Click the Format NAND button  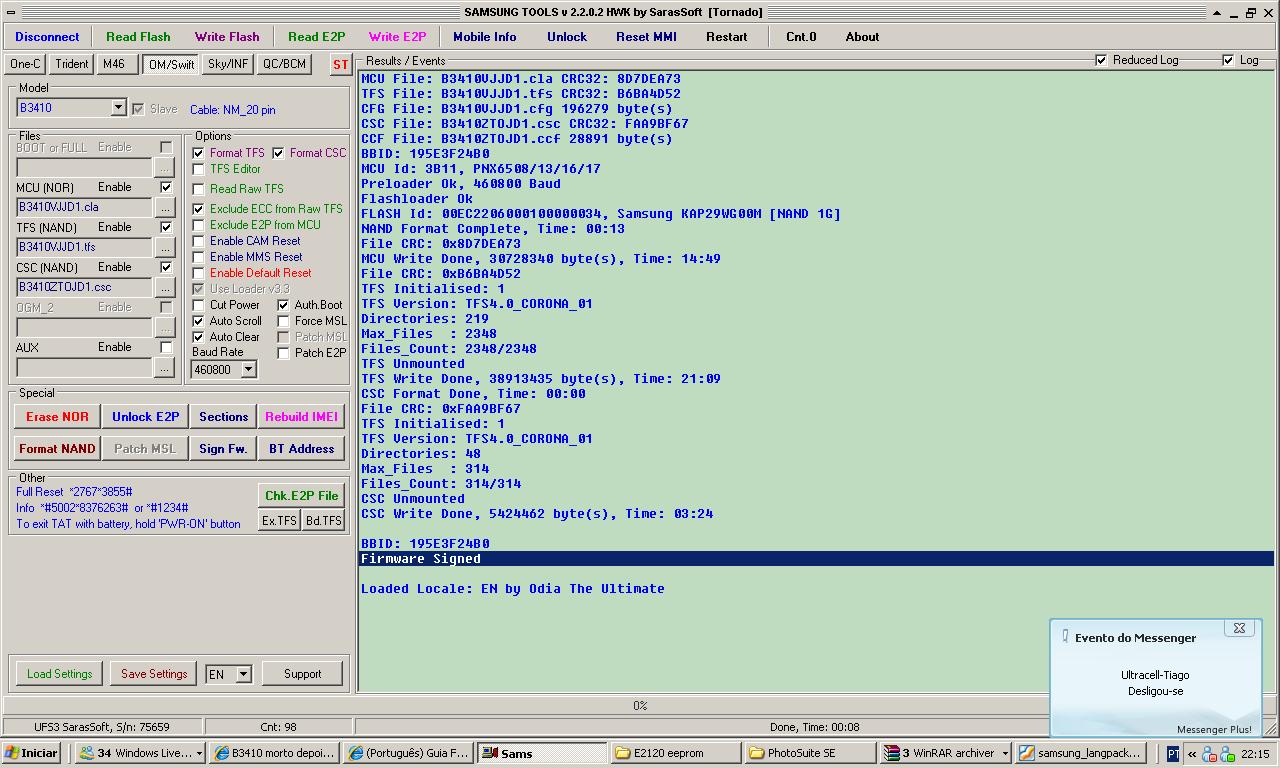point(57,449)
